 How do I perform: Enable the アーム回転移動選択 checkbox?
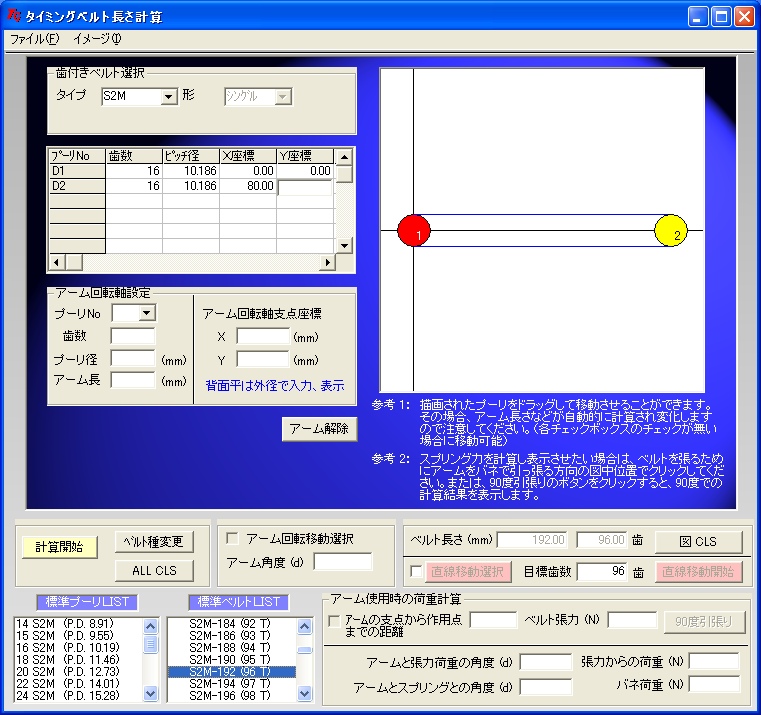tap(233, 538)
